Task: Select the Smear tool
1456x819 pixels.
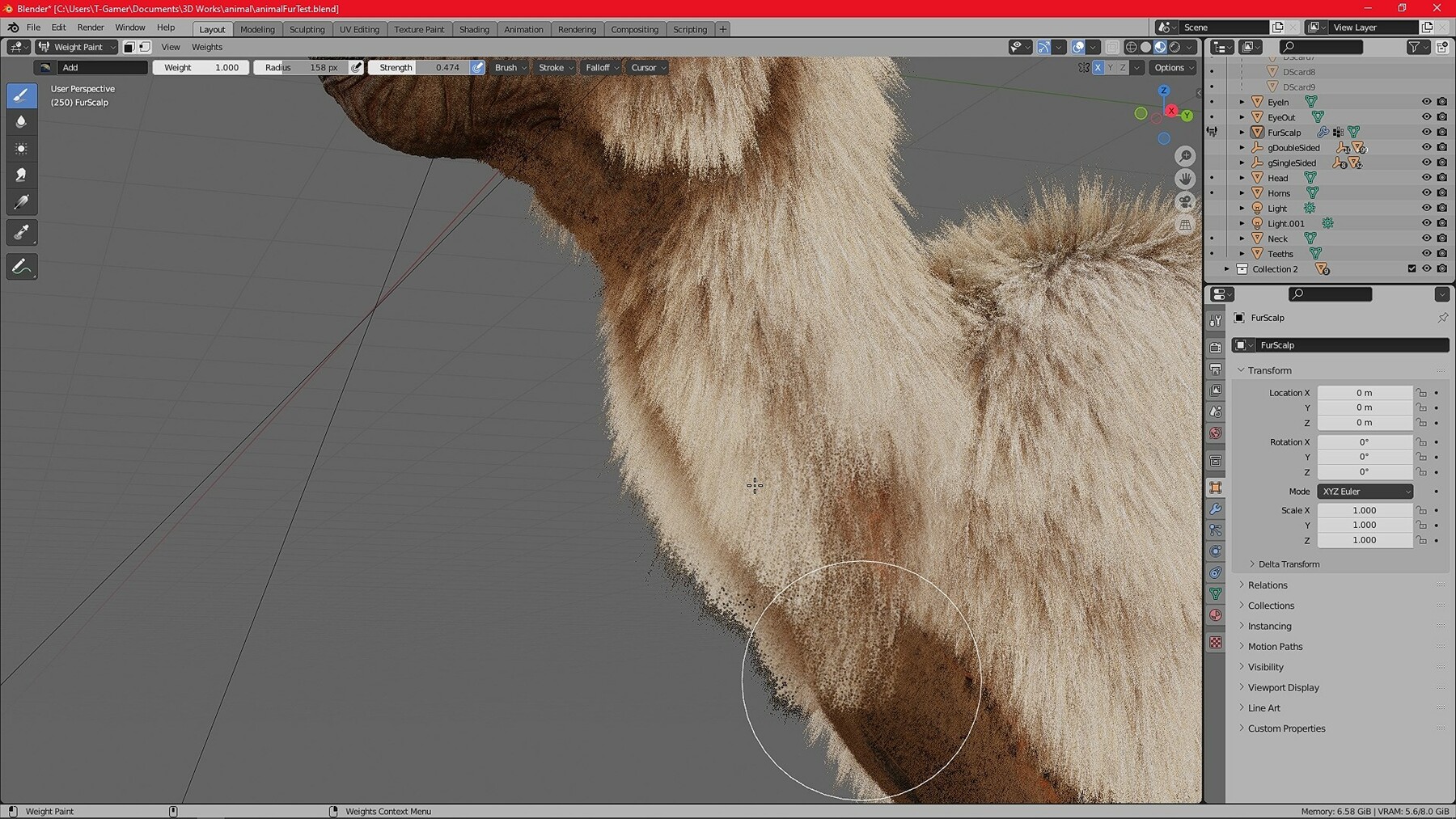Action: [x=22, y=175]
